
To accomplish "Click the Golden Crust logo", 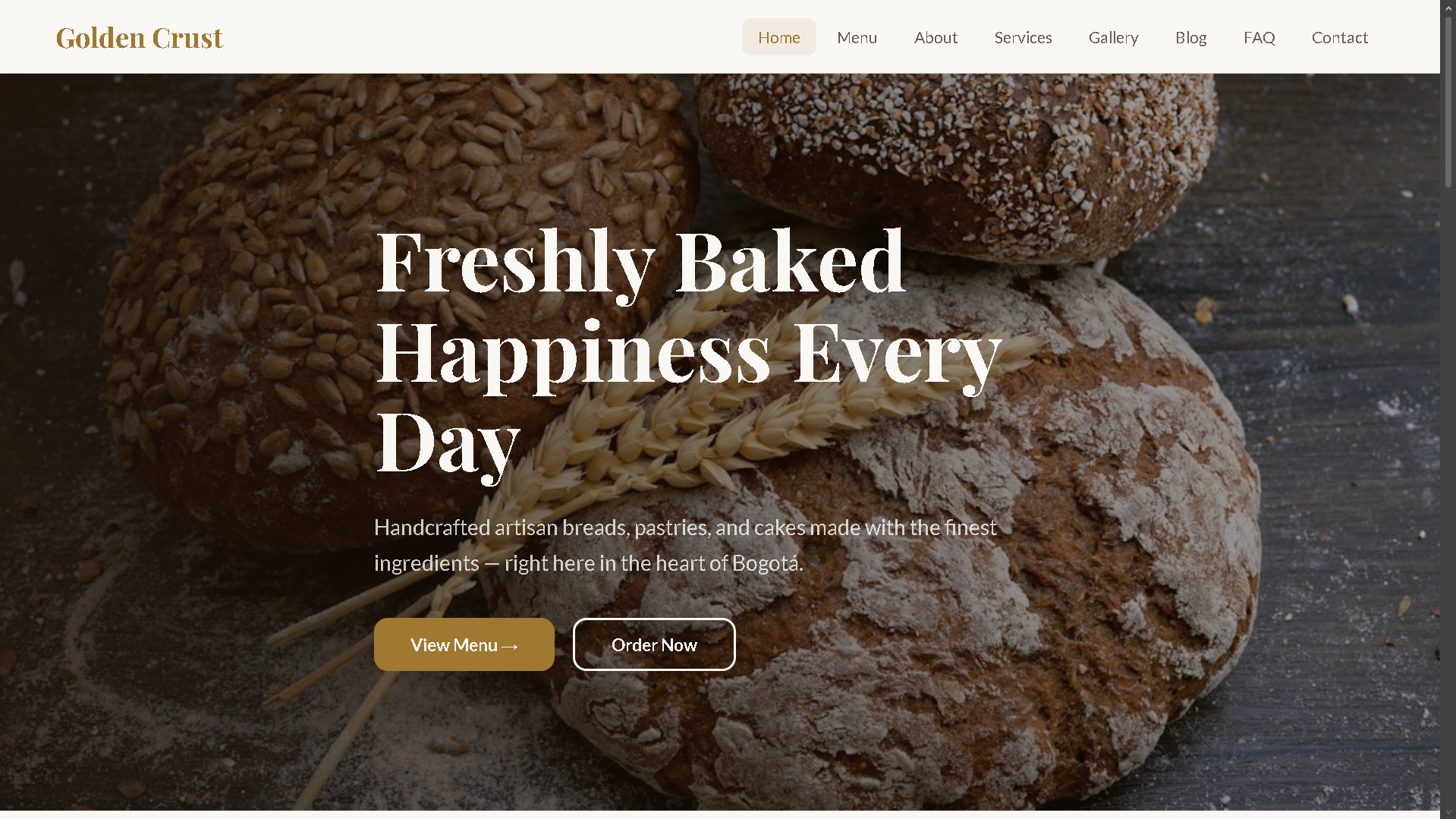I will pos(139,37).
